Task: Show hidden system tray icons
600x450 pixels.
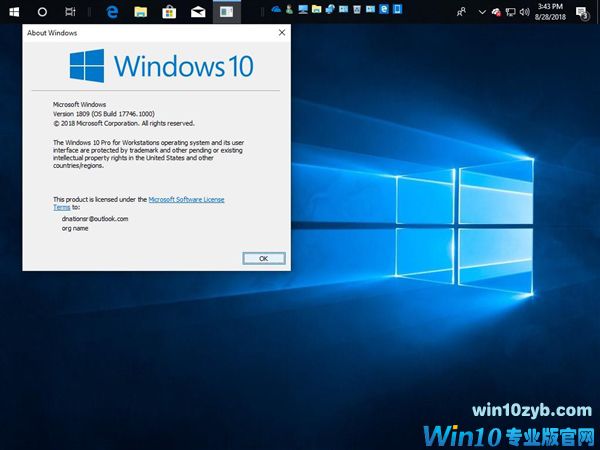Action: (482, 12)
